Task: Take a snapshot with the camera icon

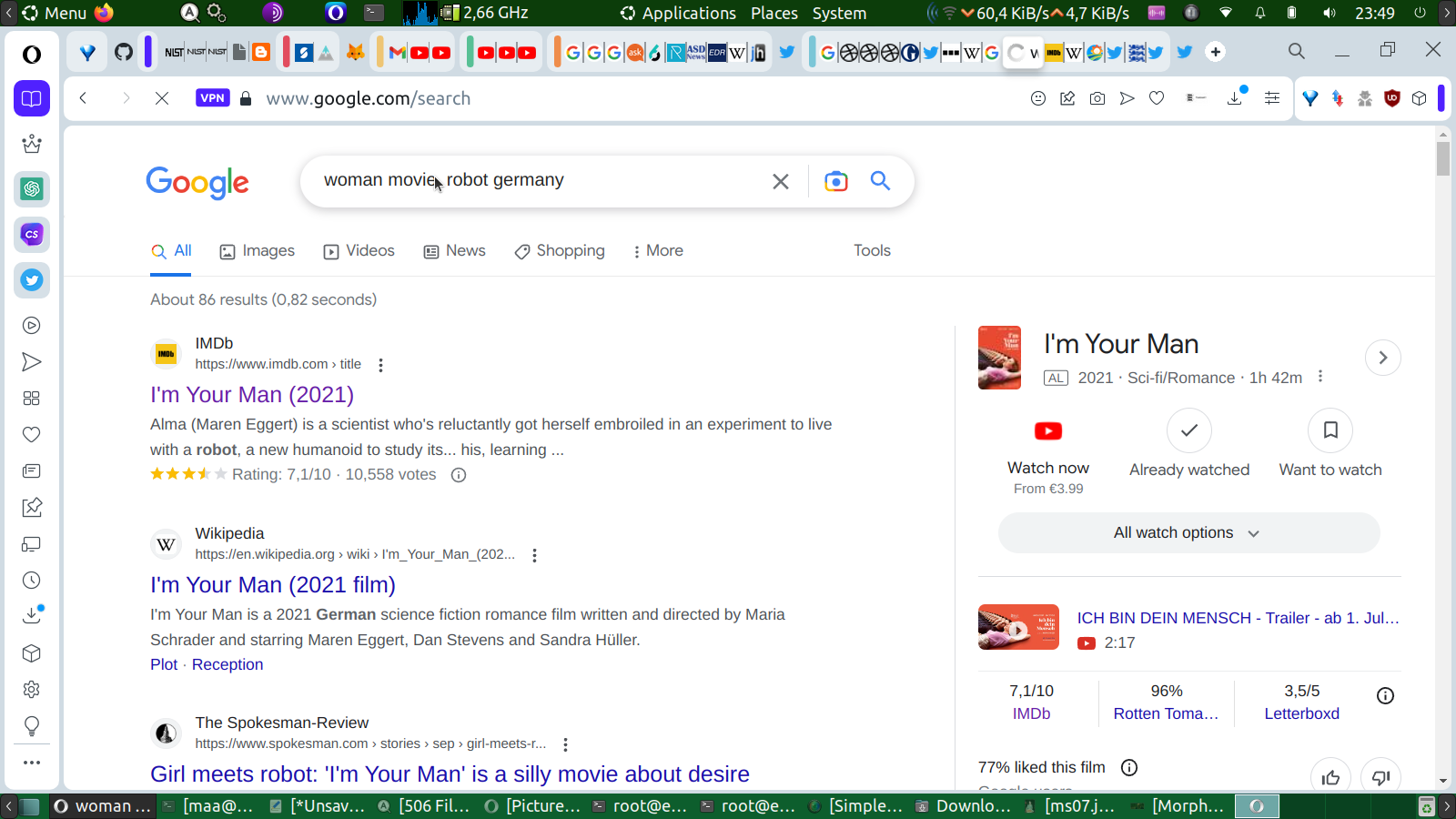Action: pyautogui.click(x=1097, y=98)
